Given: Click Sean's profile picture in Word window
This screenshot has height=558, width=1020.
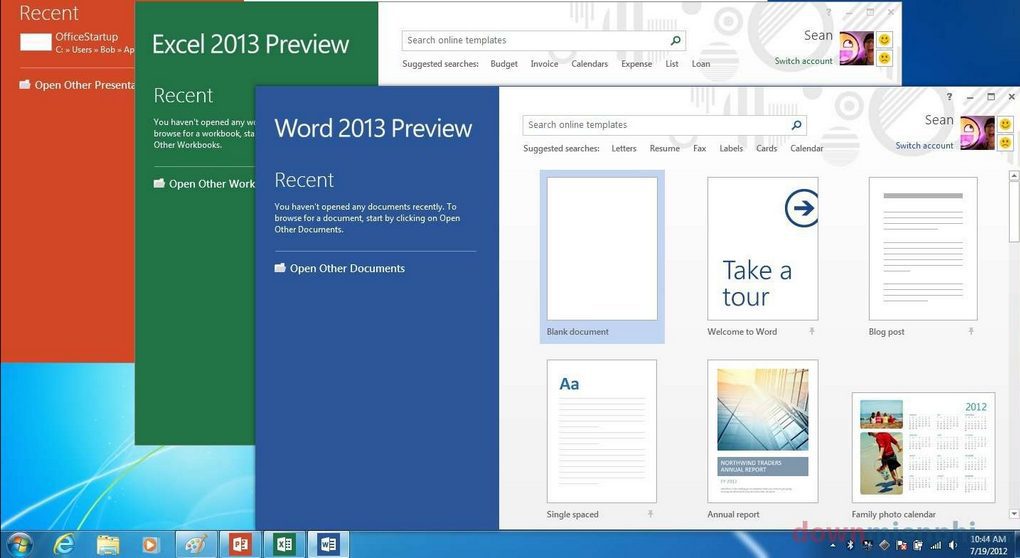Looking at the screenshot, I should [977, 133].
